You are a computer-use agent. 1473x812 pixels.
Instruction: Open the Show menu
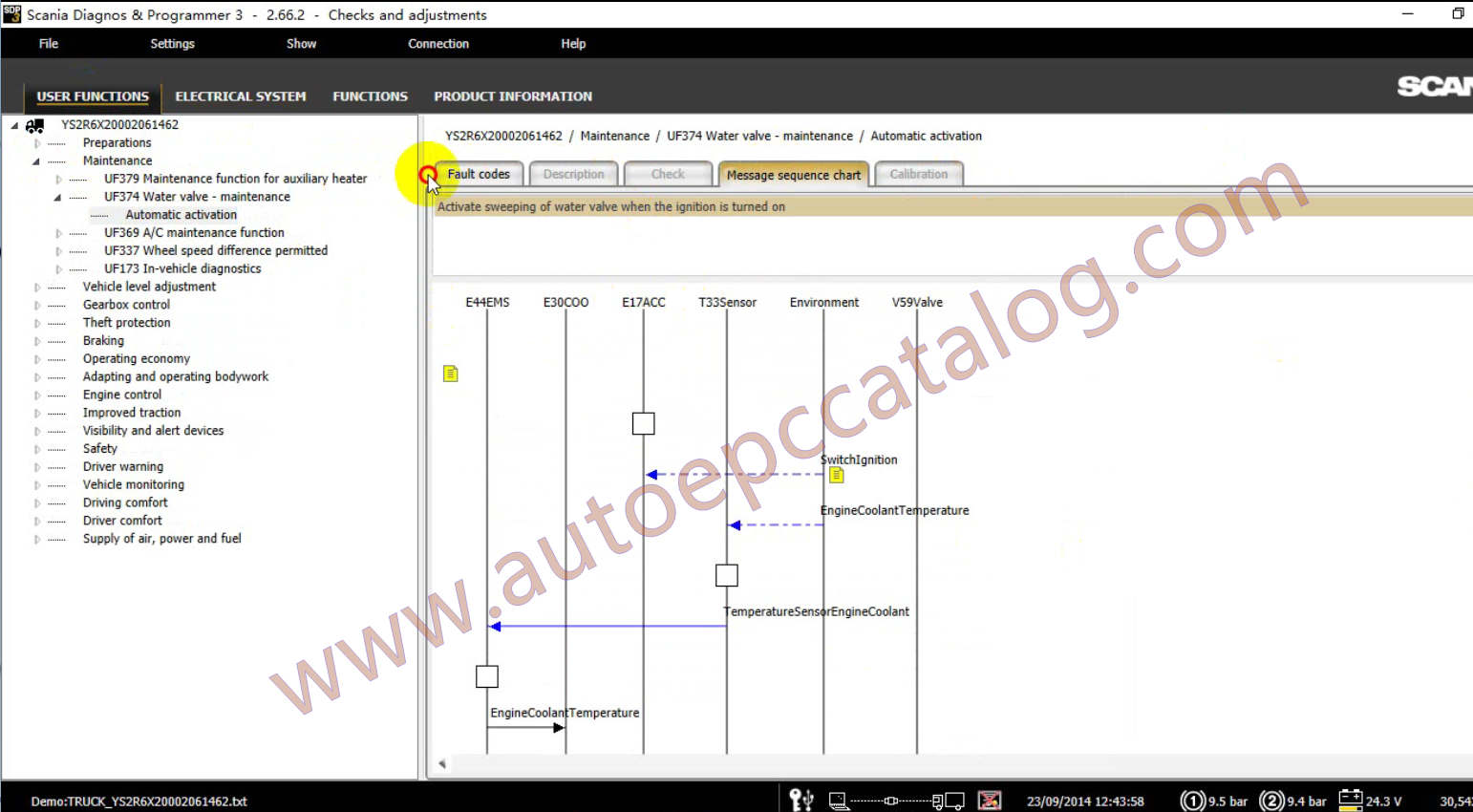[x=301, y=44]
